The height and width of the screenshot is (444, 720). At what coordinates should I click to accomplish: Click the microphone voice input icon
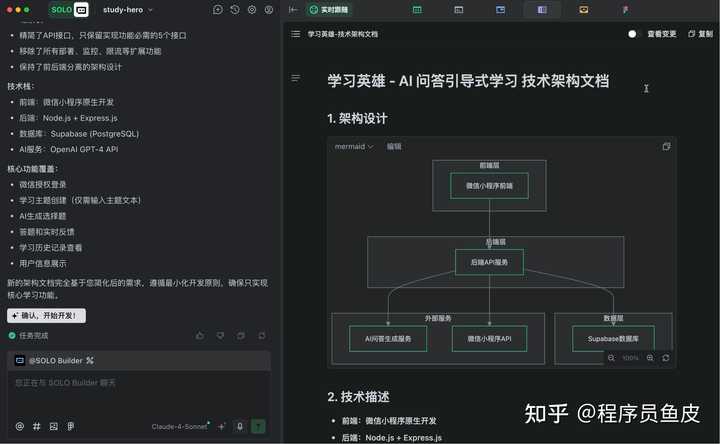(240, 427)
